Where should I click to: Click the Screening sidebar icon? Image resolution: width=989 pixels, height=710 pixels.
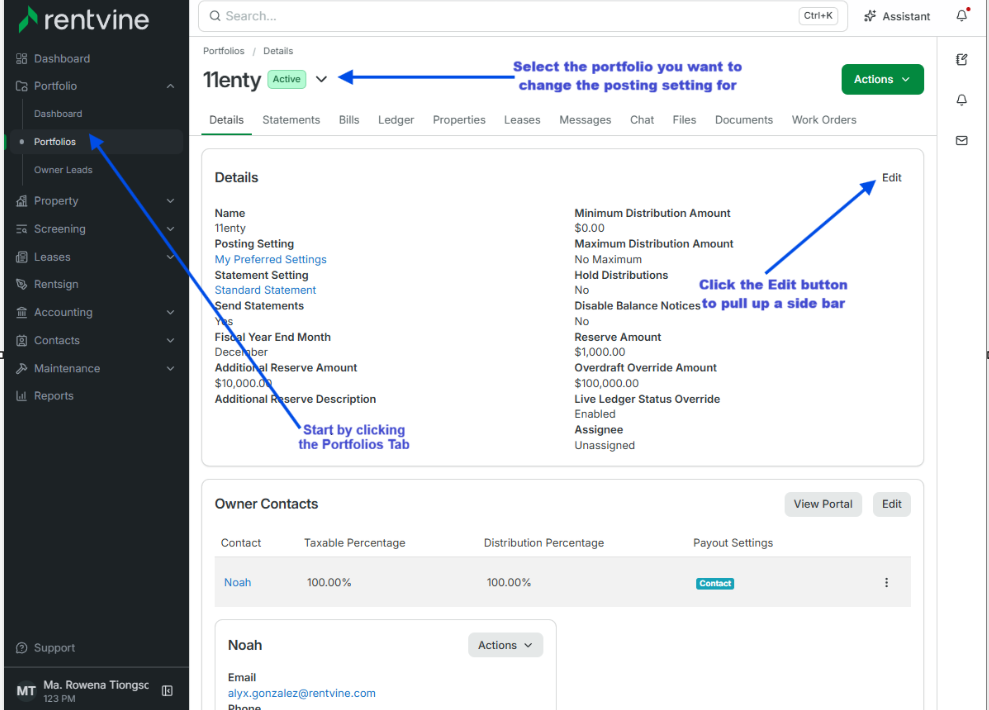(x=21, y=229)
